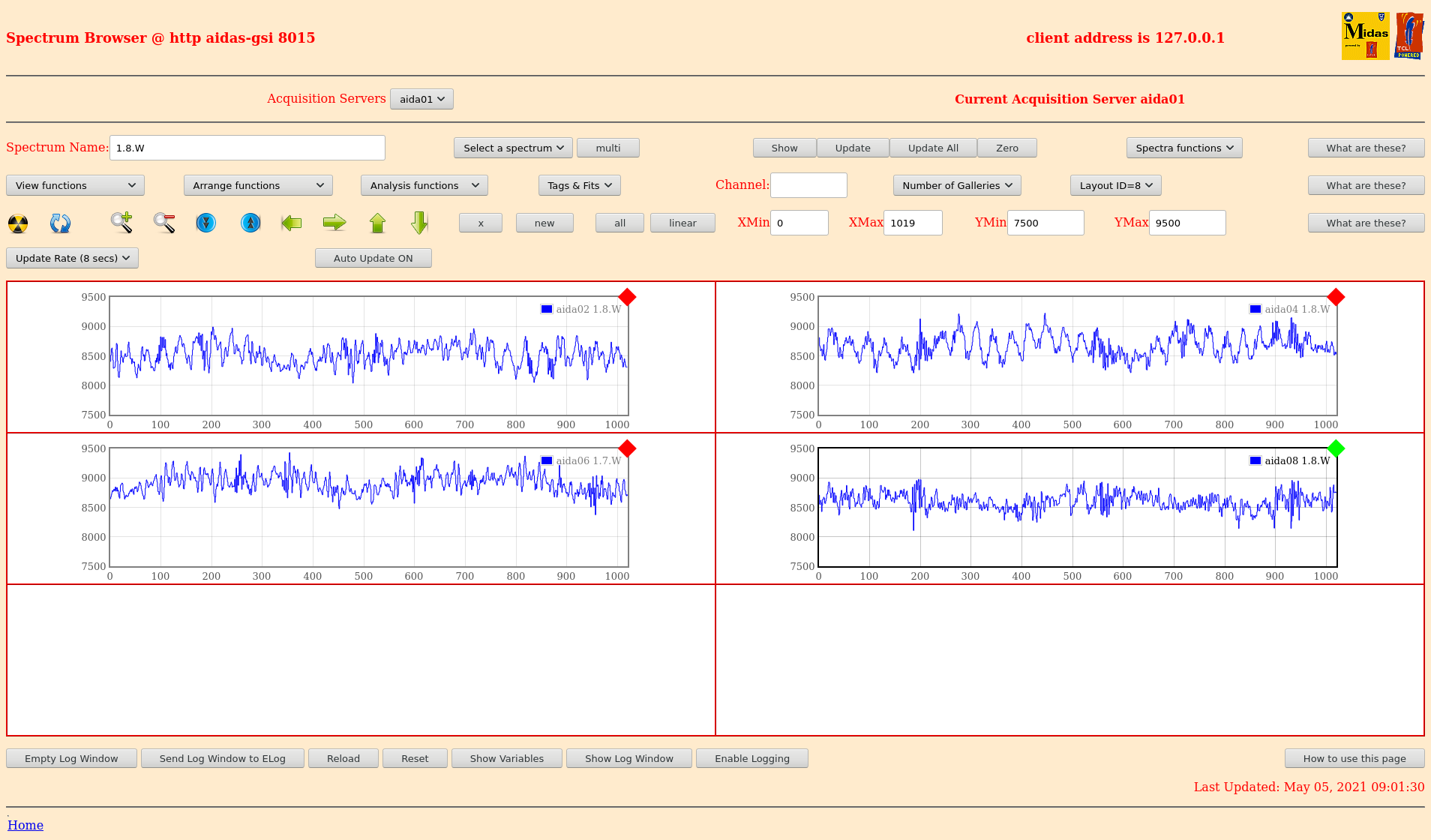1431x840 pixels.
Task: Focus the Spectrum Name input field
Action: coord(247,148)
